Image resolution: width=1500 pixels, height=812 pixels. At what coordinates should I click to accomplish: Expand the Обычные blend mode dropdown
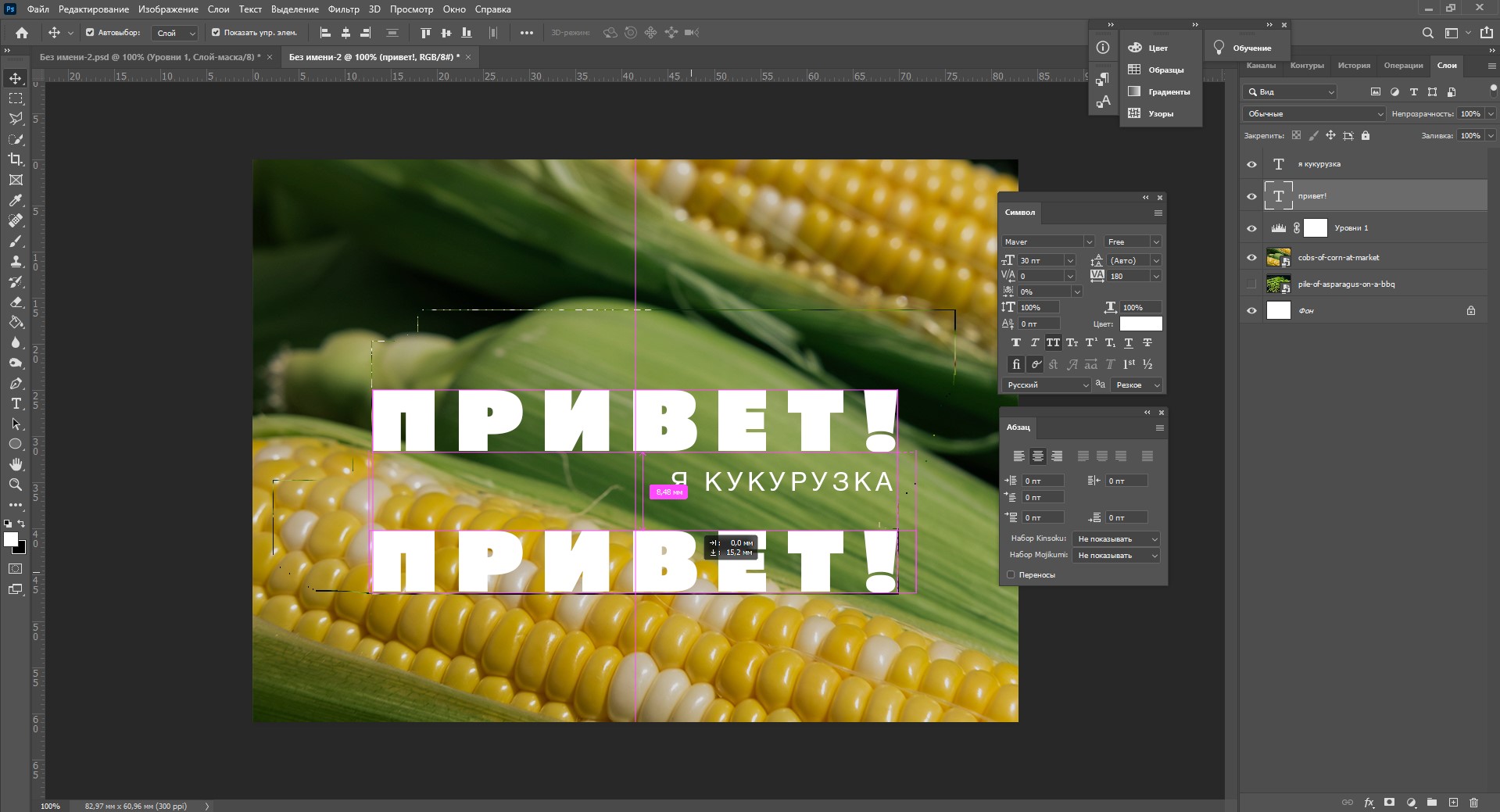pos(1313,114)
